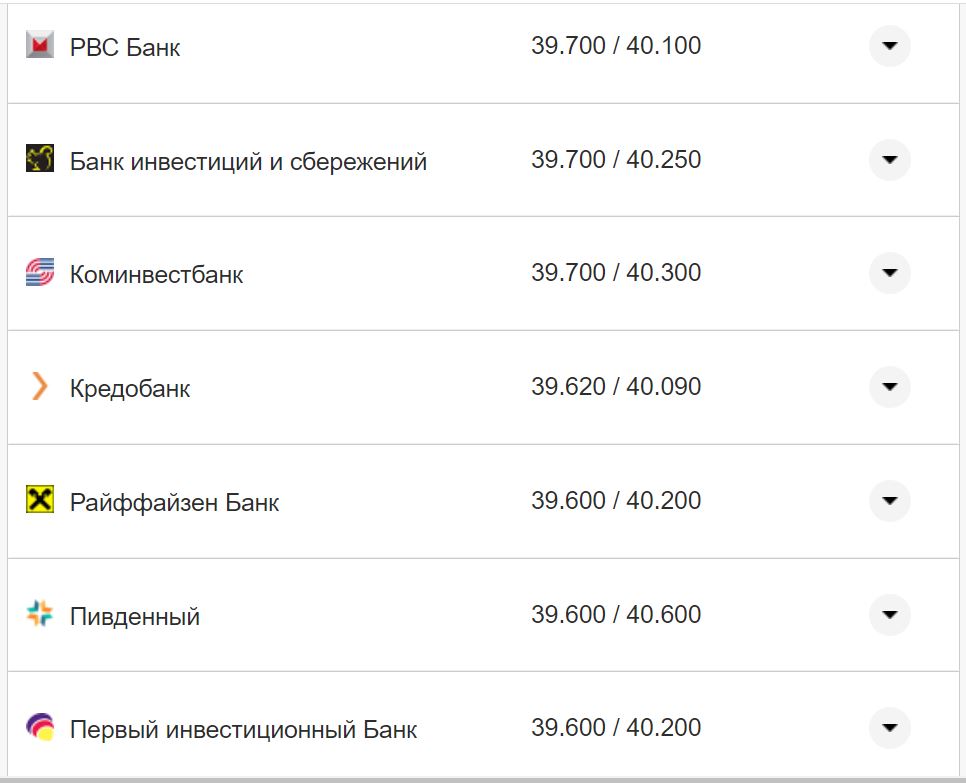Open the Кредобанк bank page link
Viewport: 966px width, 783px height.
click(130, 387)
